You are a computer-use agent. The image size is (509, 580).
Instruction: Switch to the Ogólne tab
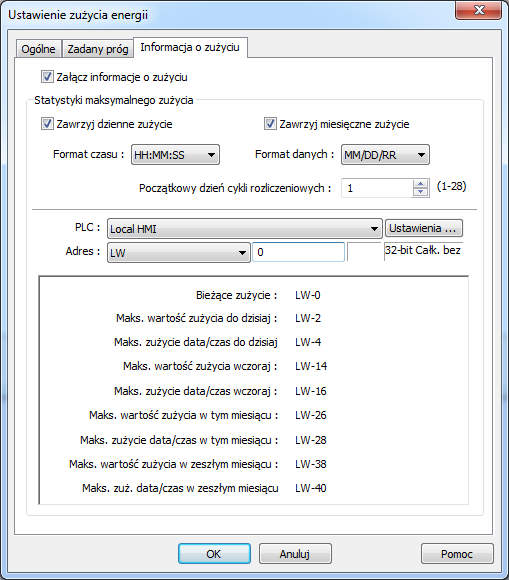point(38,49)
